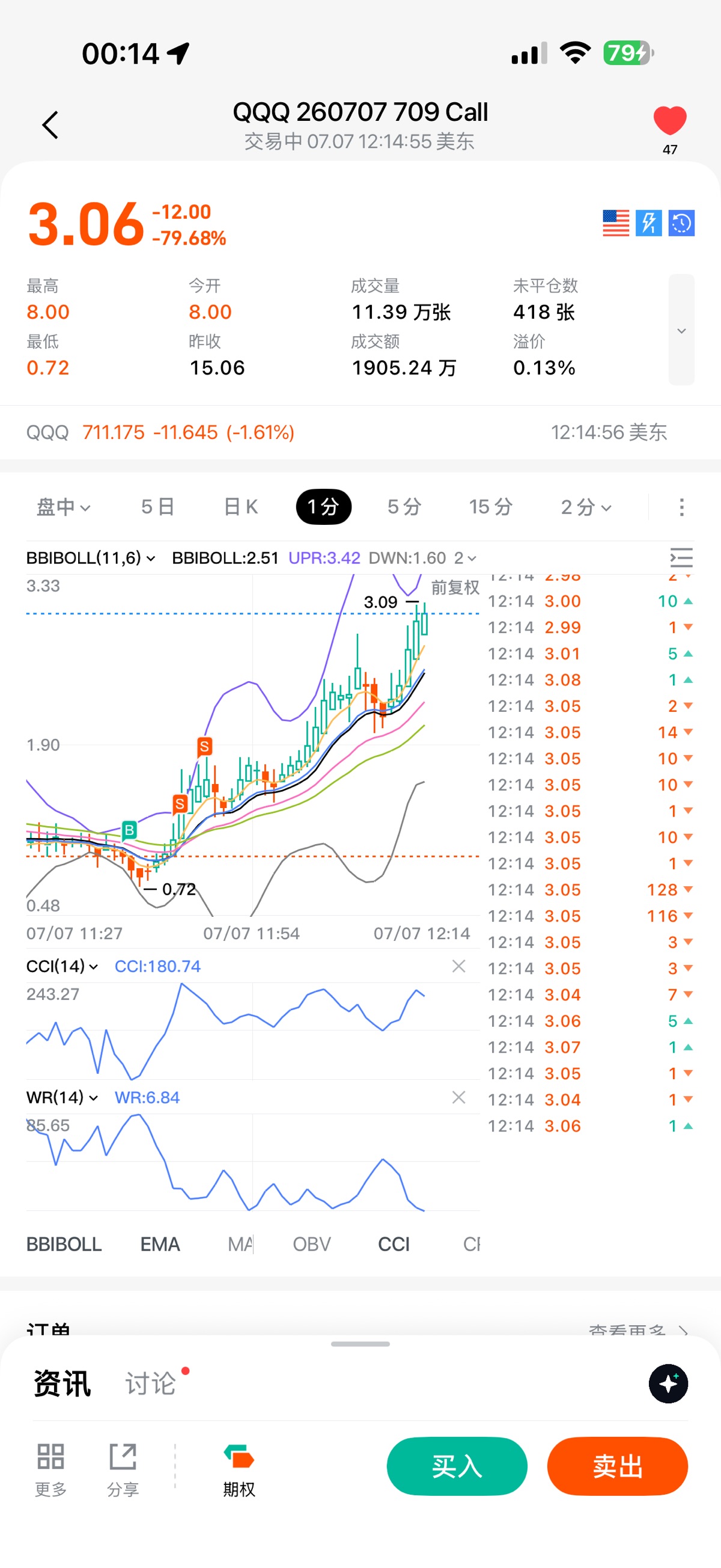Open the three-dot chart options menu
721x1568 pixels.
[x=681, y=507]
